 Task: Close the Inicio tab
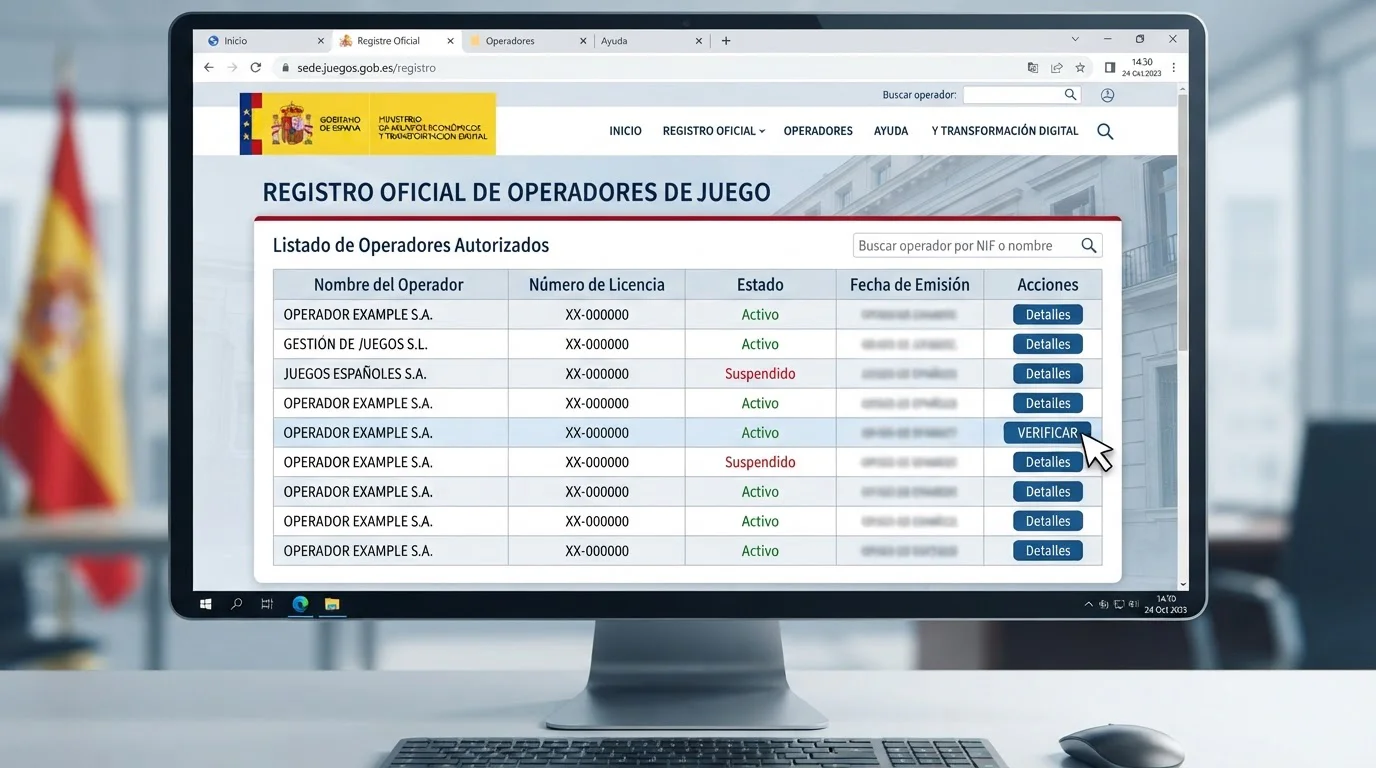pos(321,41)
